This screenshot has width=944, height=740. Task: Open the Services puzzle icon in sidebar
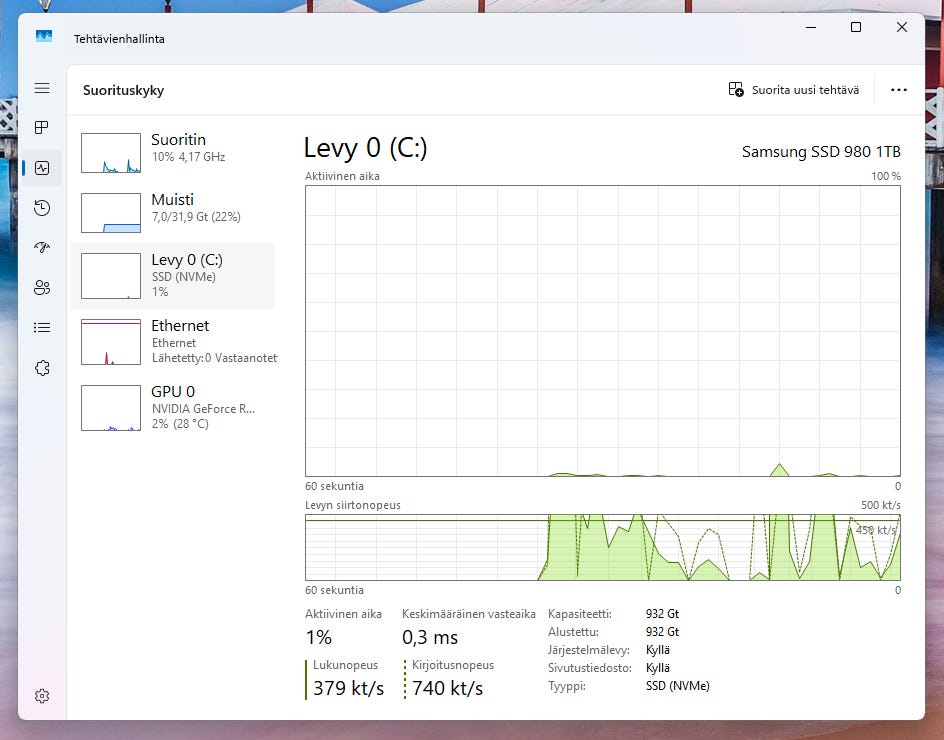[42, 368]
